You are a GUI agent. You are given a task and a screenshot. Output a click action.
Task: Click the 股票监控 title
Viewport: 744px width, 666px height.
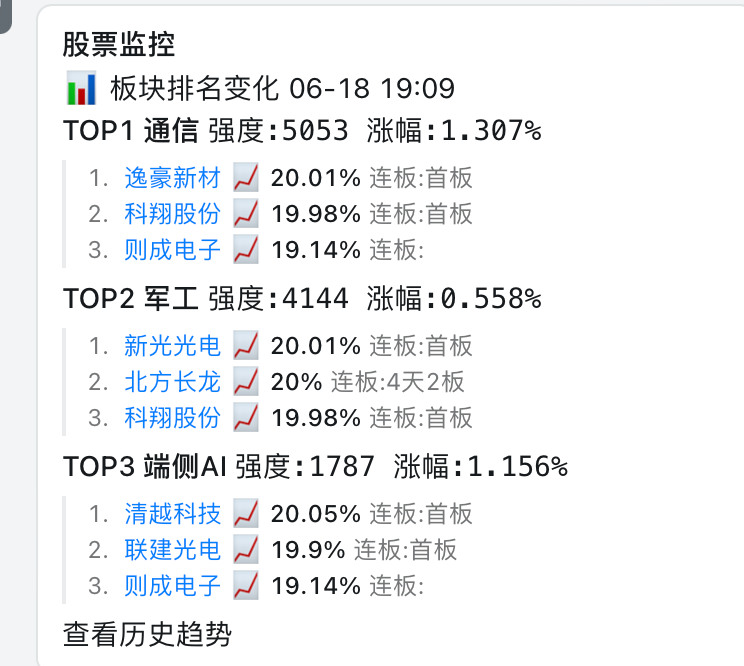point(119,45)
